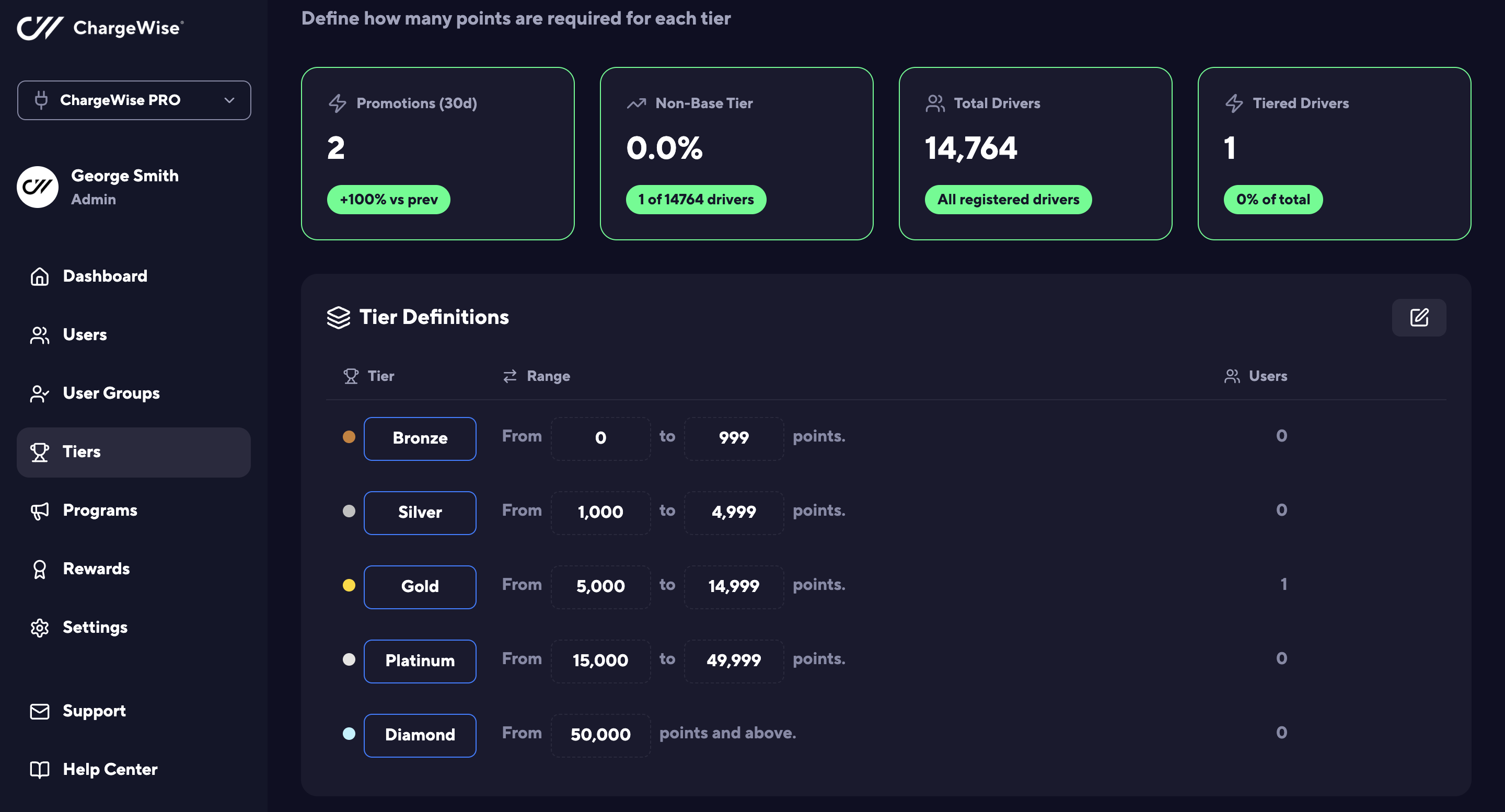The width and height of the screenshot is (1505, 812).
Task: Open the Dashboard menu item
Action: click(x=105, y=276)
